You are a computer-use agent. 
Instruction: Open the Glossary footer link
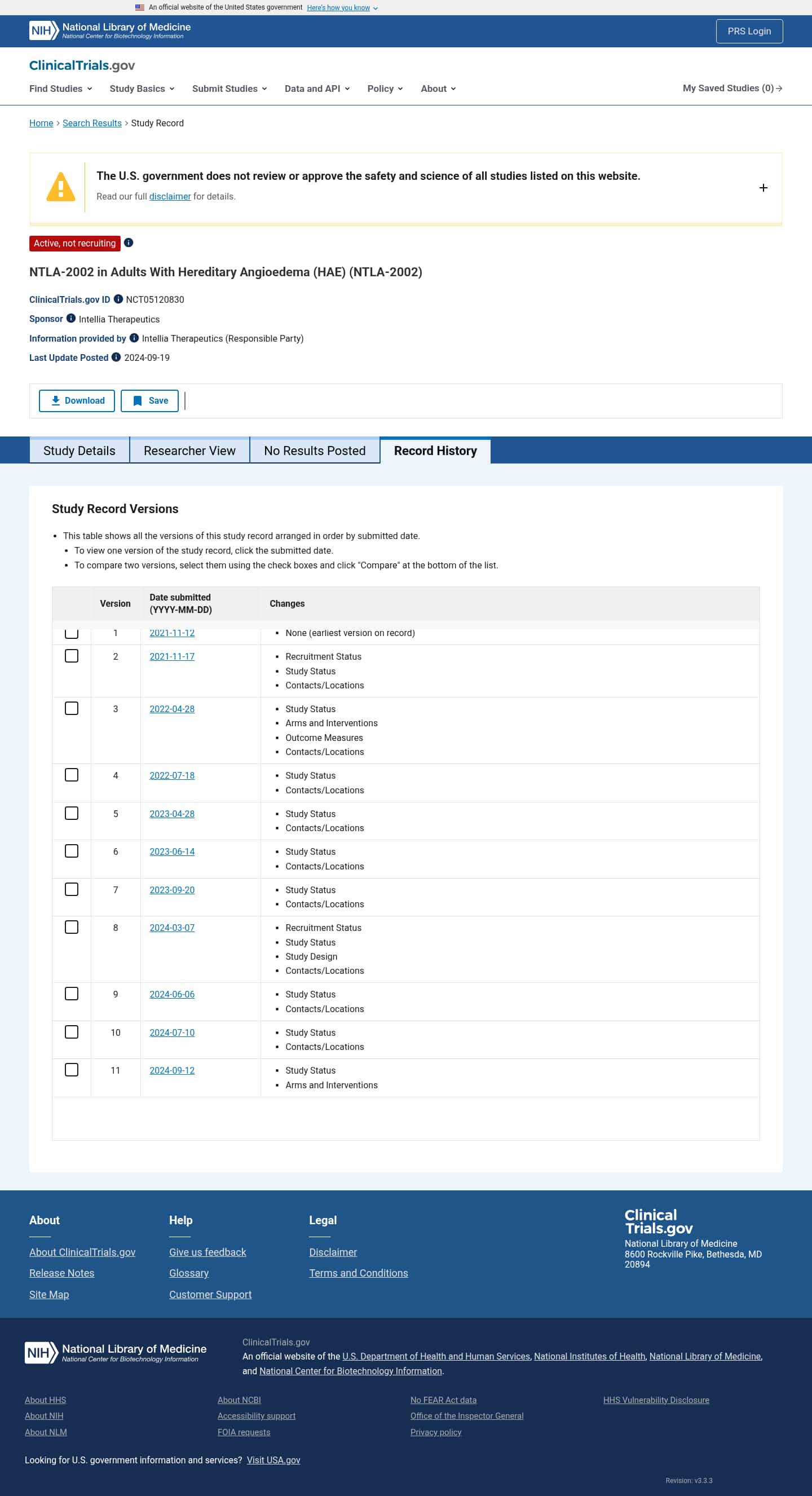point(189,1273)
